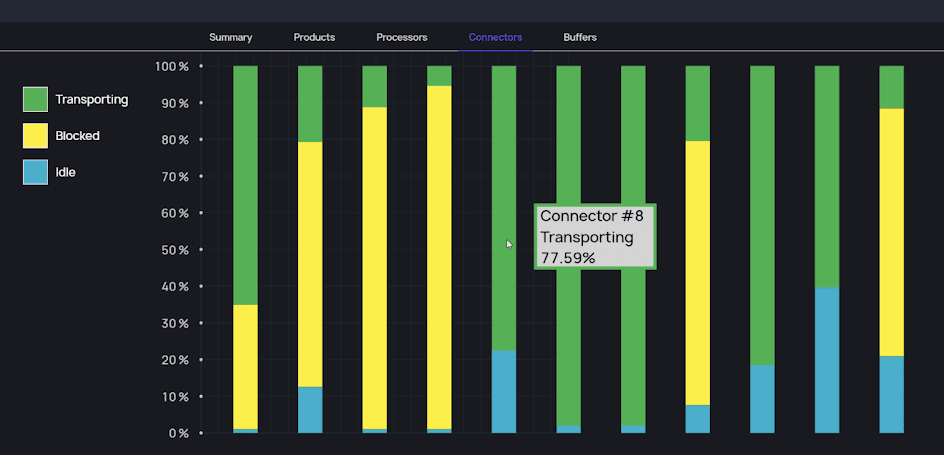944x455 pixels.
Task: Select blue Idle segment of second bar
Action: 310,410
